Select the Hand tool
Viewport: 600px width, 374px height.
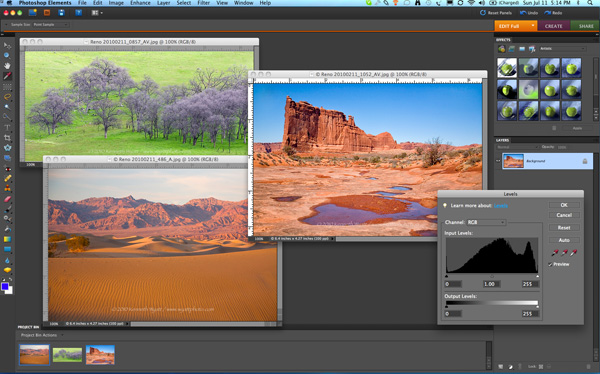point(7,66)
